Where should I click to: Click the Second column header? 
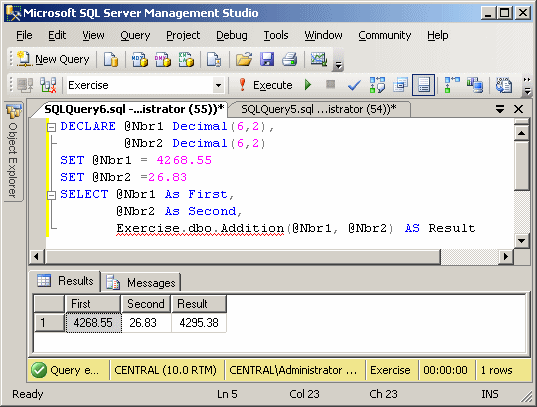pos(146,304)
